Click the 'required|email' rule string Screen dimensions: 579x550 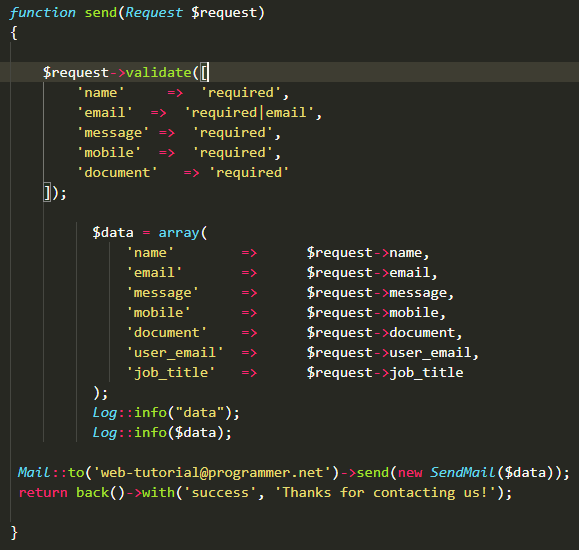click(x=249, y=113)
